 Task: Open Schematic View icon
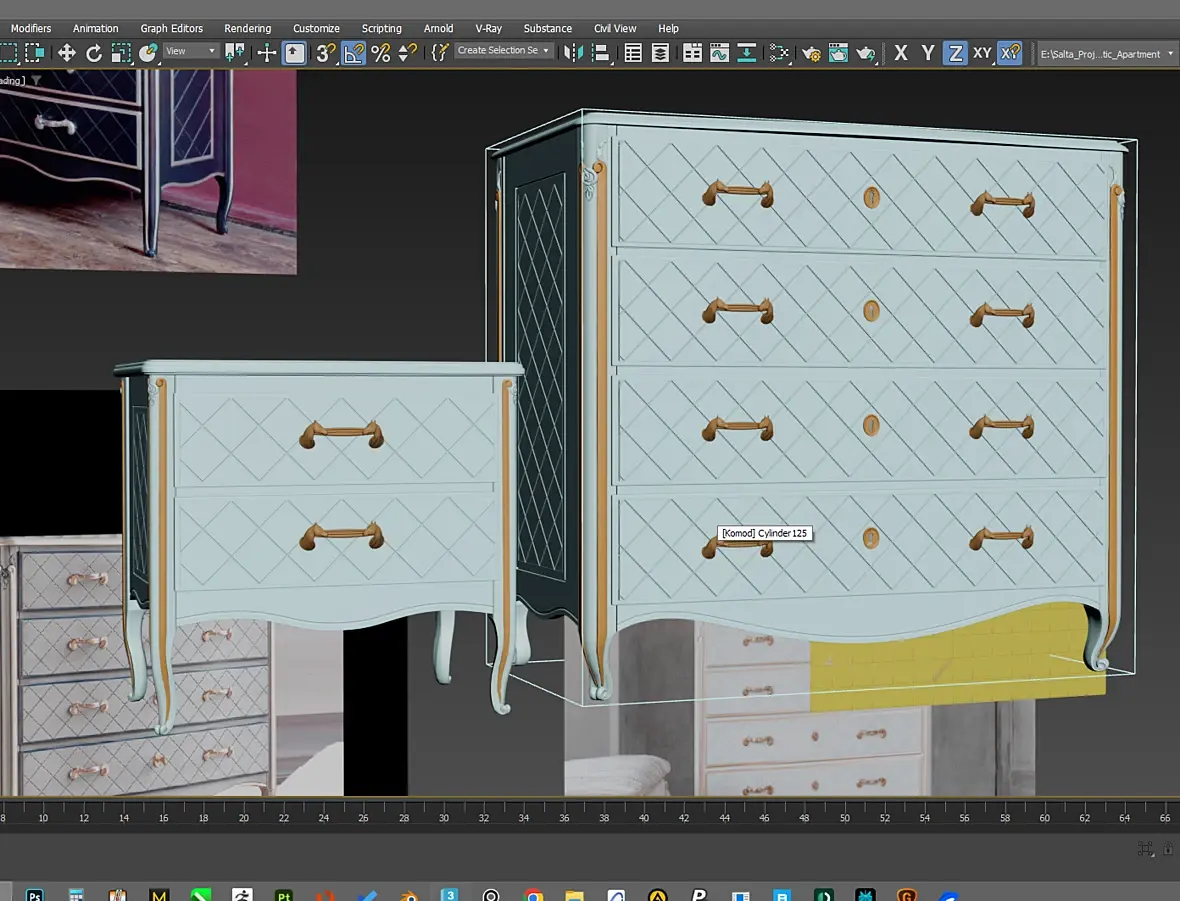[x=747, y=53]
